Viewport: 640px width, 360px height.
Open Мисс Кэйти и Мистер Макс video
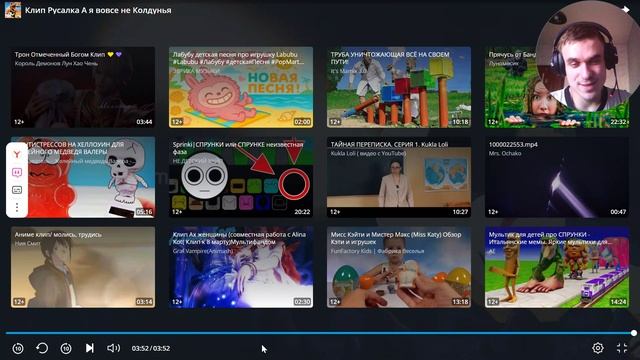[x=399, y=267]
